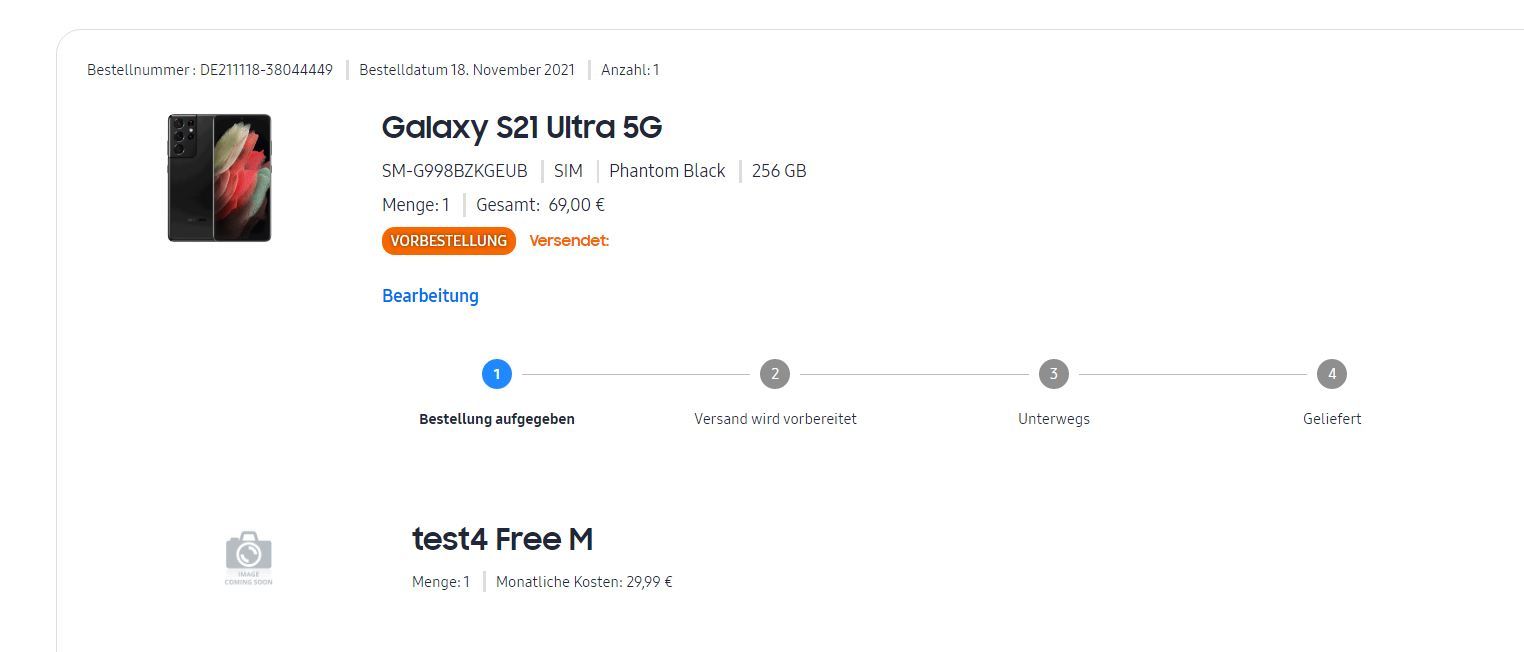Image resolution: width=1524 pixels, height=652 pixels.
Task: Click the Monatliche Kosten 29,99 € text
Action: 584,582
